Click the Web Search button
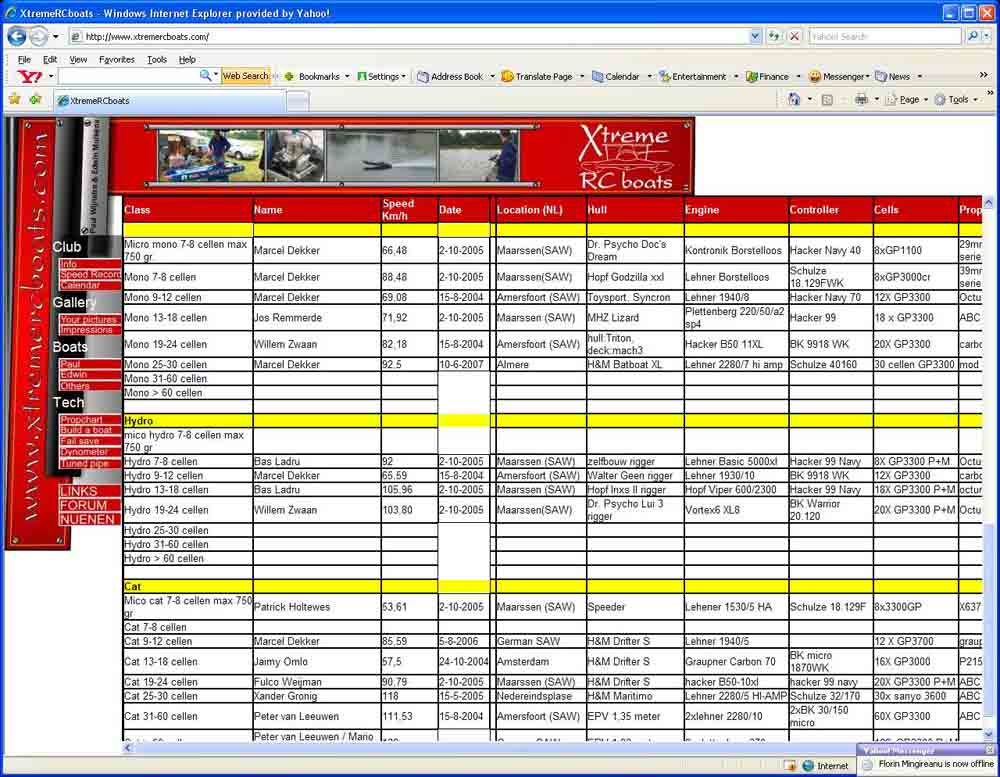1000x777 pixels. click(246, 76)
